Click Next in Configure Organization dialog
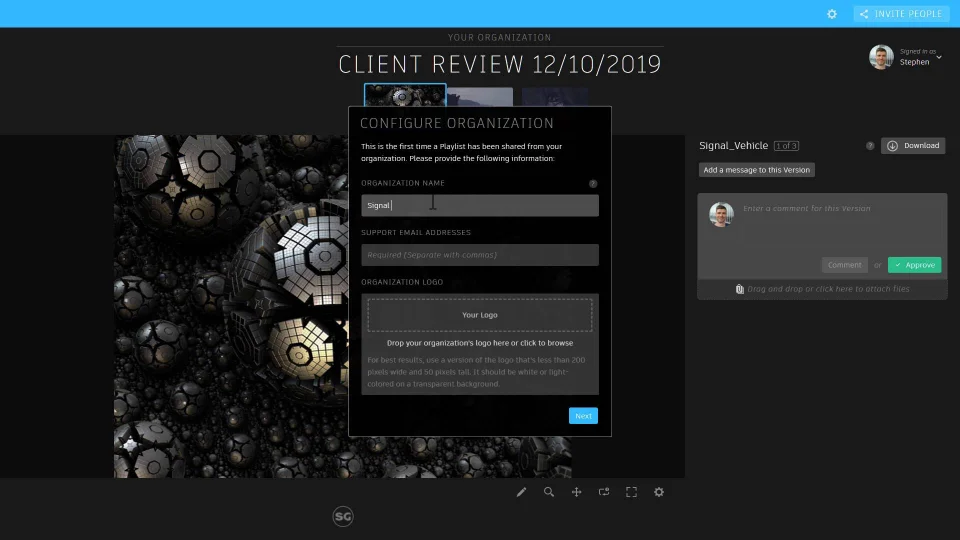This screenshot has height=540, width=960. [x=583, y=416]
